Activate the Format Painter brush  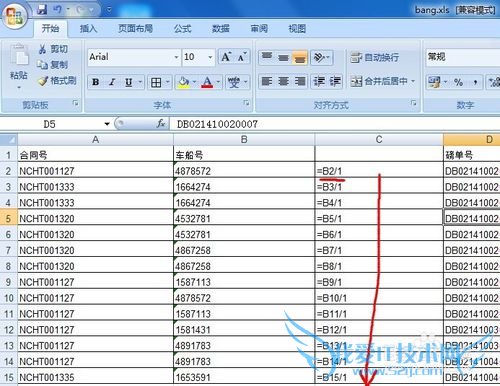[43, 81]
